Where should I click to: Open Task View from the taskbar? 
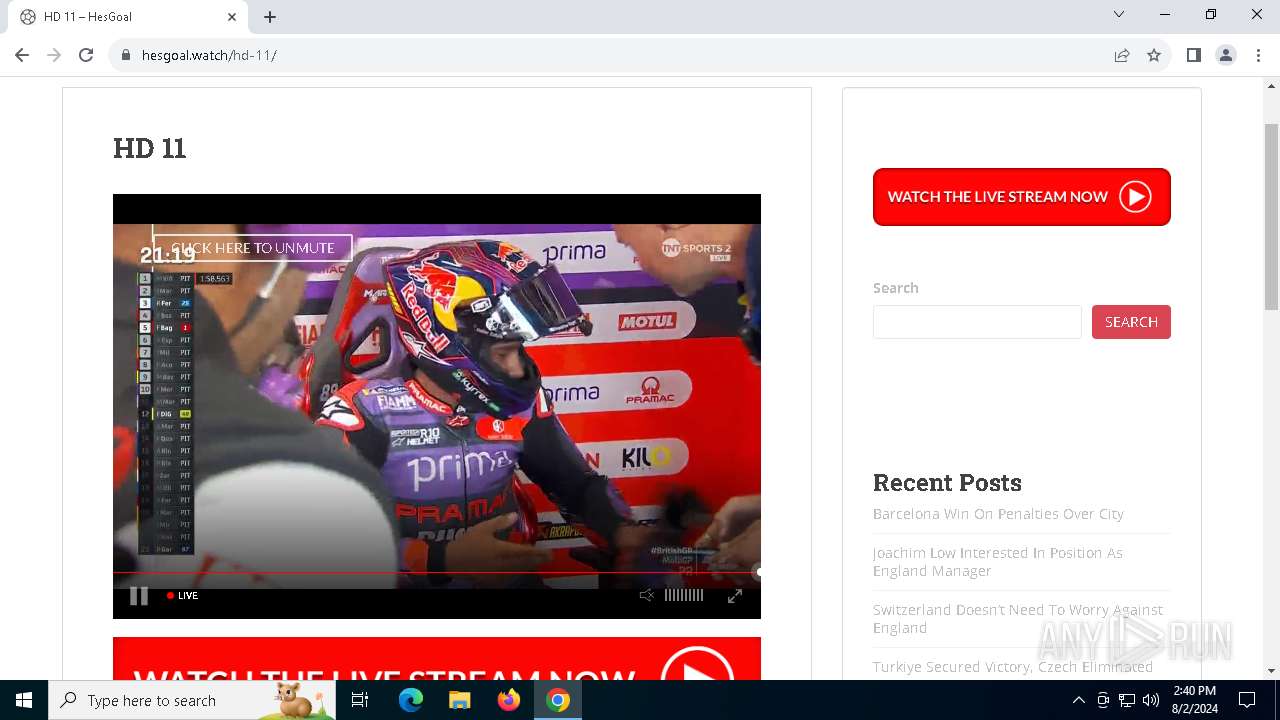click(360, 700)
